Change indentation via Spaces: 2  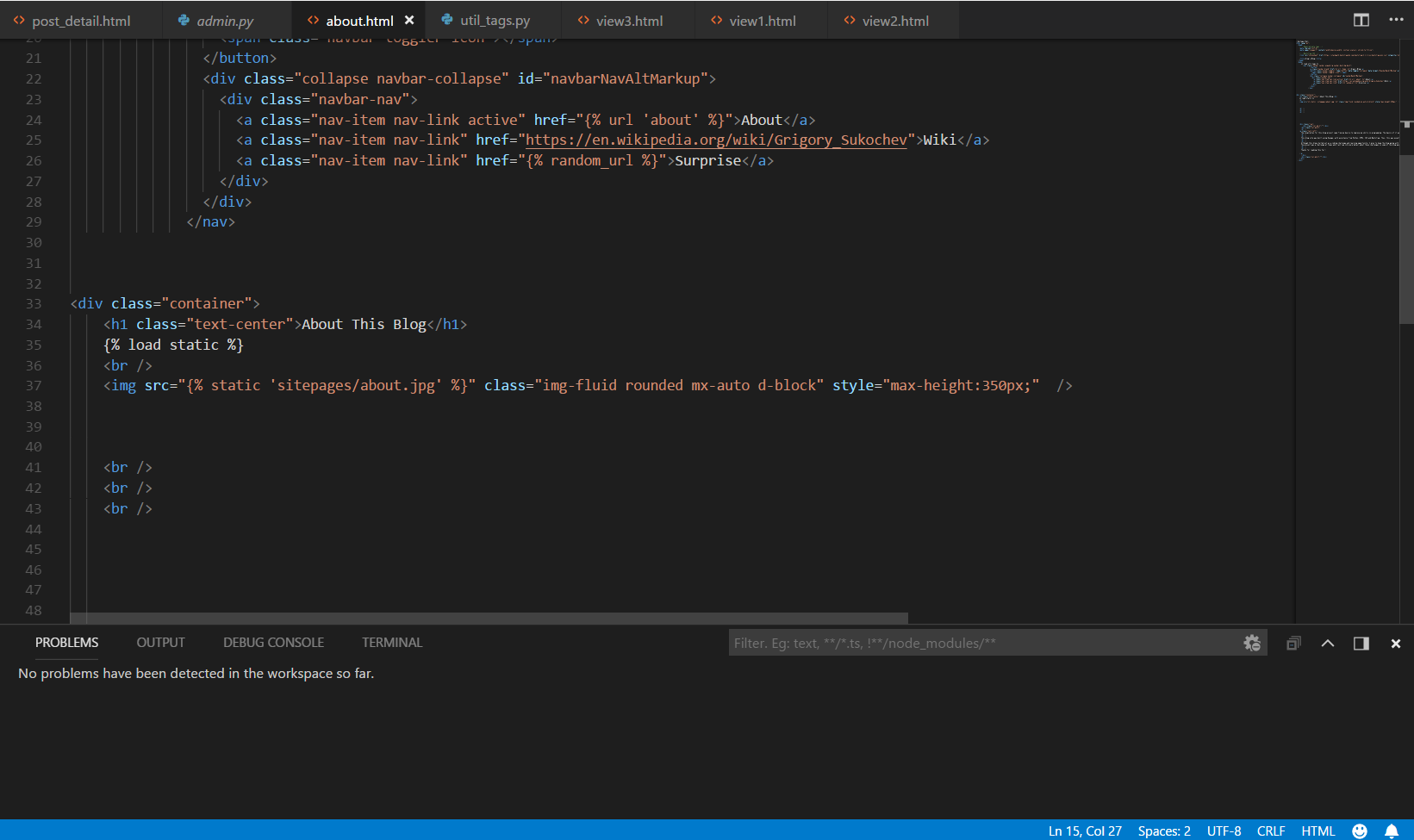(x=1164, y=831)
